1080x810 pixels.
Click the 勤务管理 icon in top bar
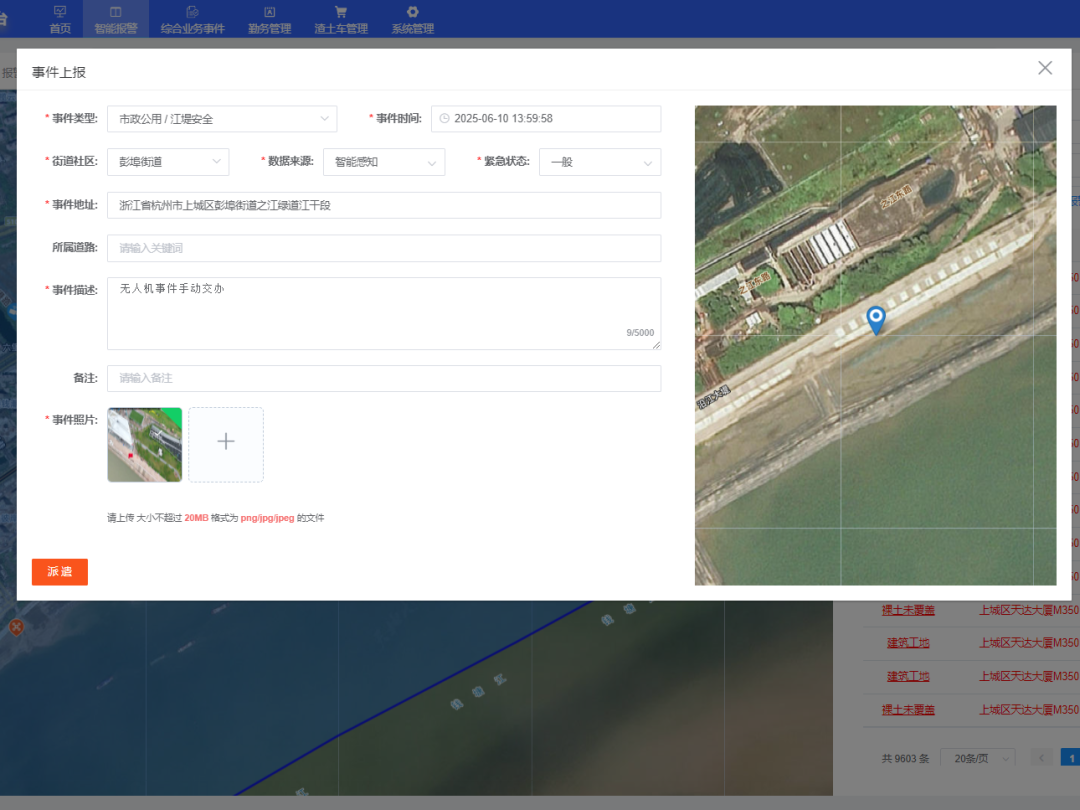click(269, 12)
